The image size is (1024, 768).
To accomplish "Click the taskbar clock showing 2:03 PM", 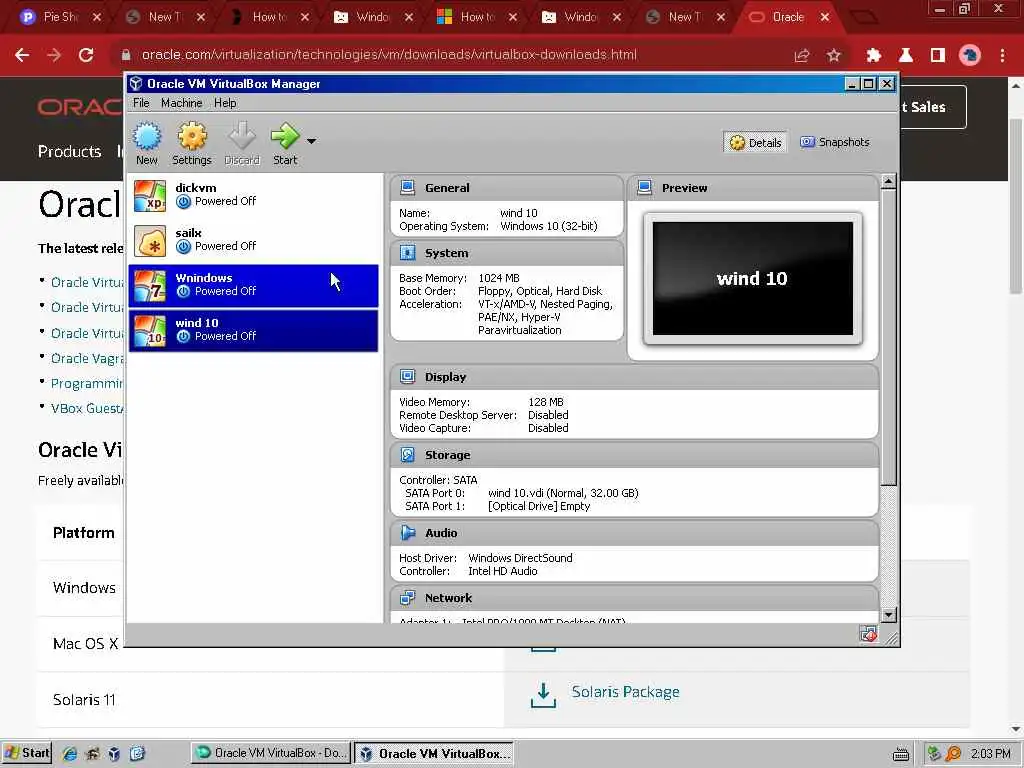I will pyautogui.click(x=990, y=754).
